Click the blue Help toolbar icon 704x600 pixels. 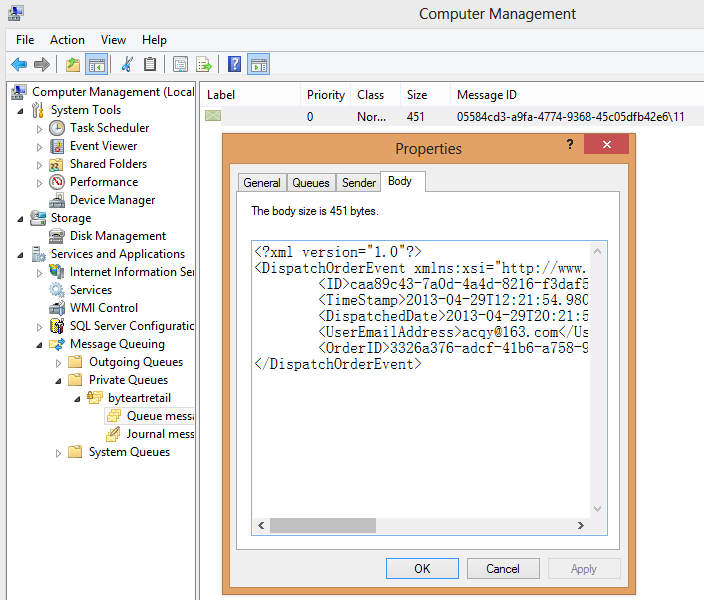coord(234,65)
